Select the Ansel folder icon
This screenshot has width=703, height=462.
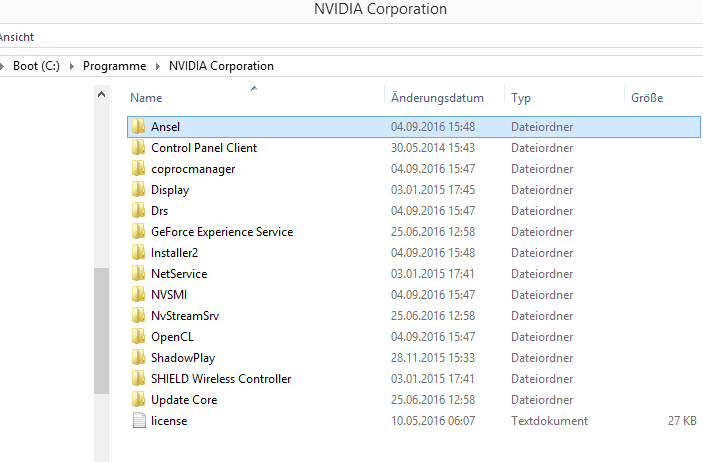139,126
